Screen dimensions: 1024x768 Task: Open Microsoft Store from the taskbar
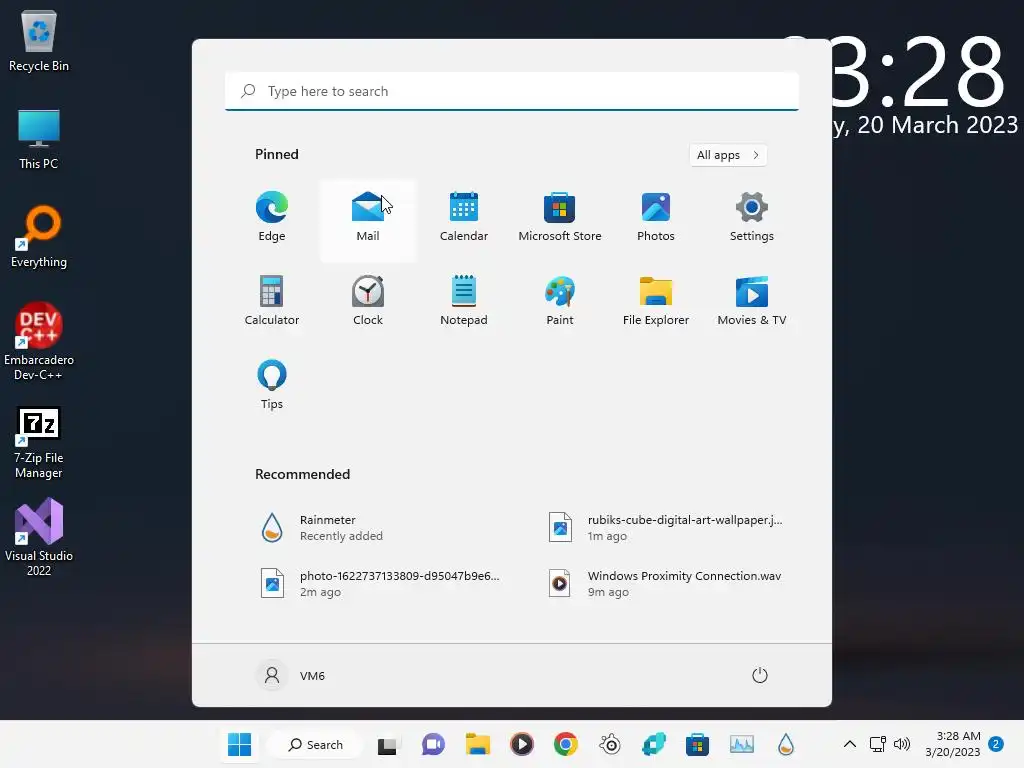click(x=697, y=744)
